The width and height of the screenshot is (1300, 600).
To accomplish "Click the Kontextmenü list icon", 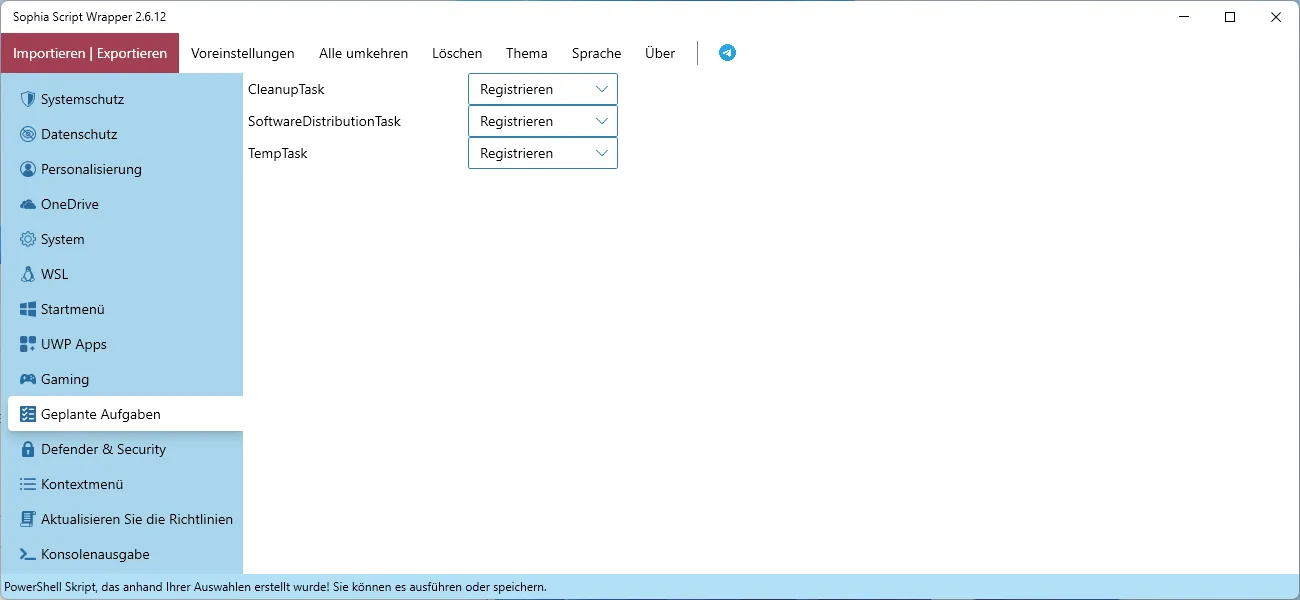I will [28, 484].
